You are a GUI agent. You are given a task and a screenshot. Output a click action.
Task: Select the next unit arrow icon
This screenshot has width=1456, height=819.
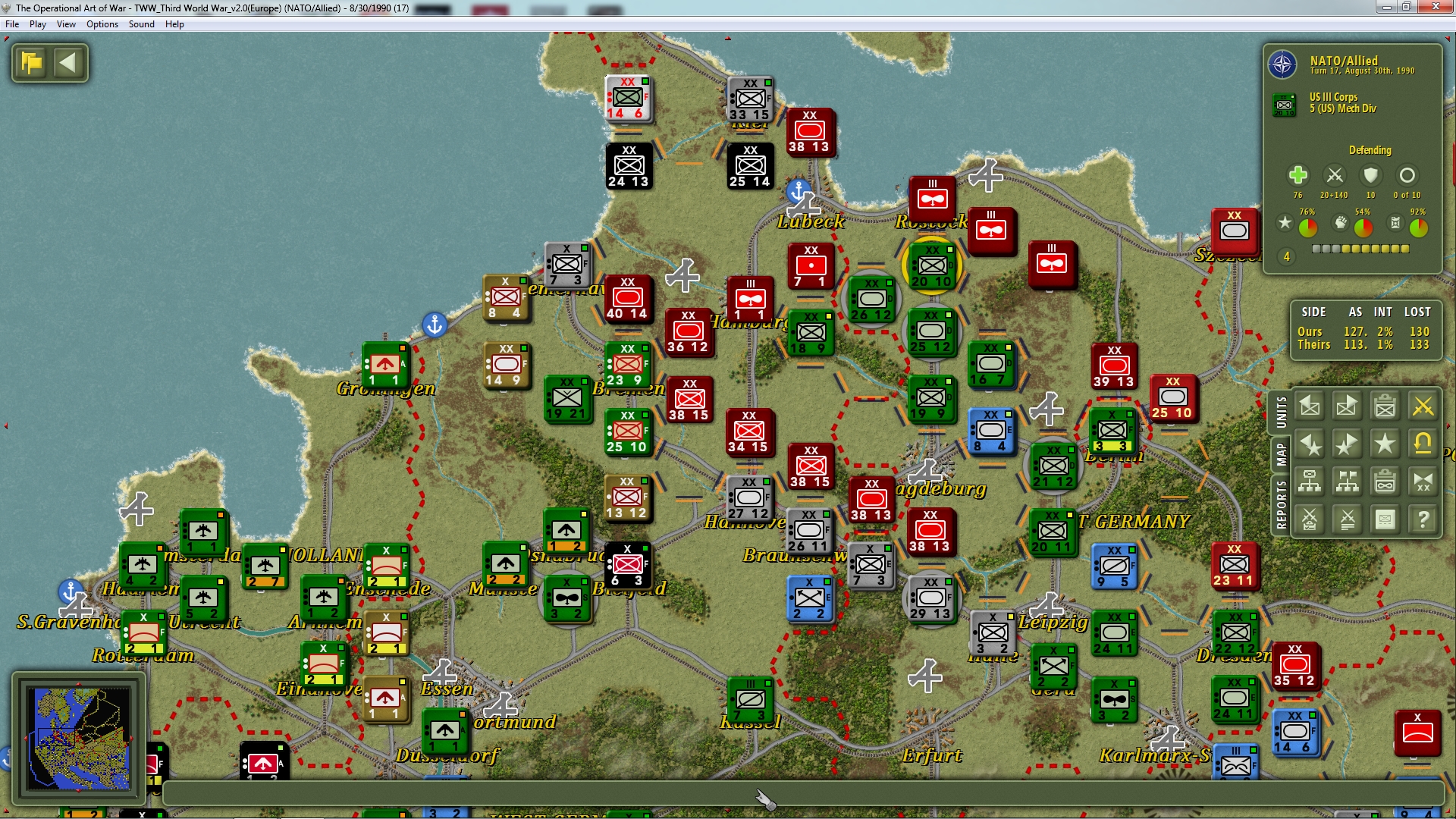pyautogui.click(x=1347, y=406)
